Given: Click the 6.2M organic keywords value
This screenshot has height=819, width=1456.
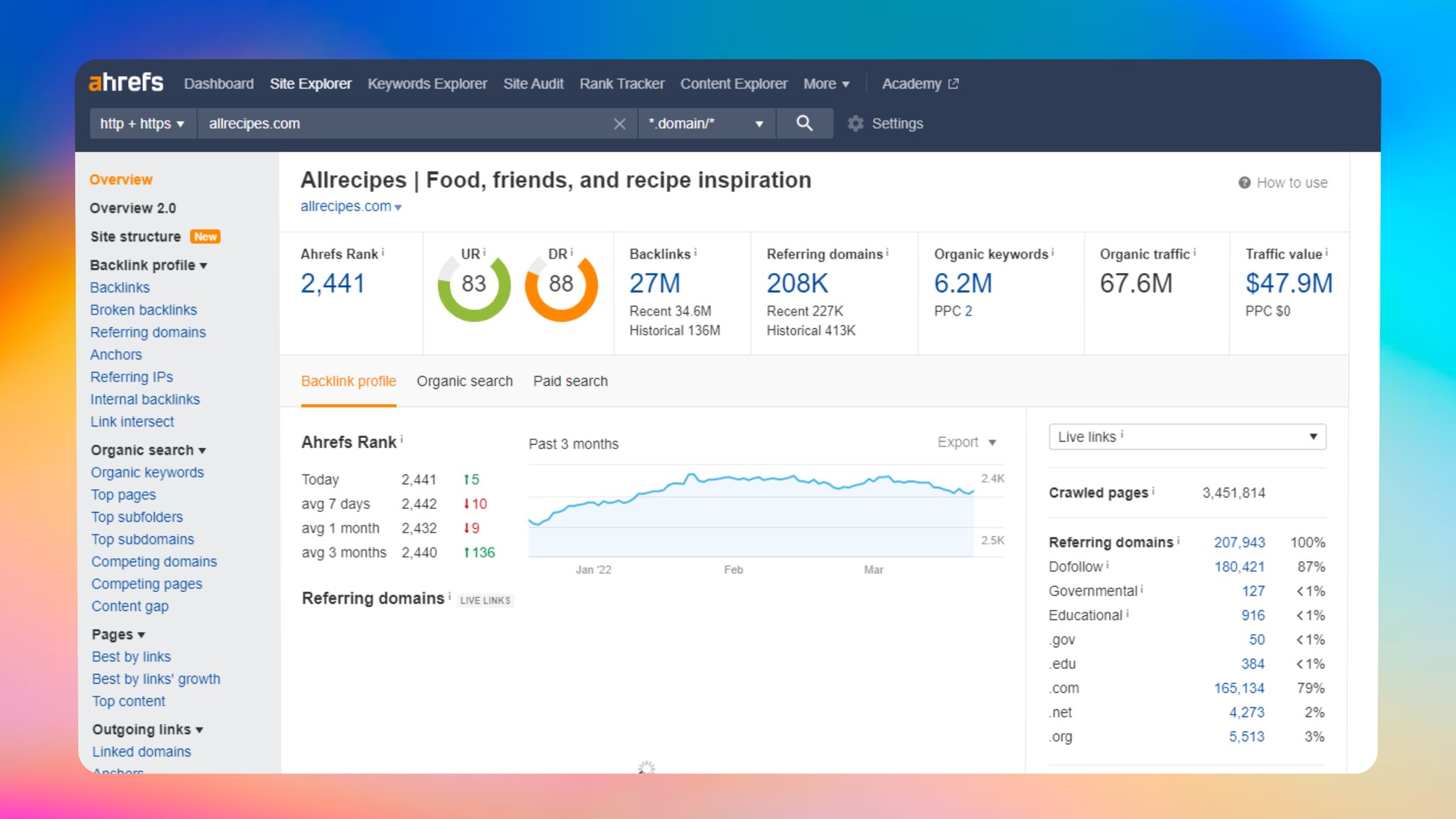Looking at the screenshot, I should pyautogui.click(x=963, y=284).
